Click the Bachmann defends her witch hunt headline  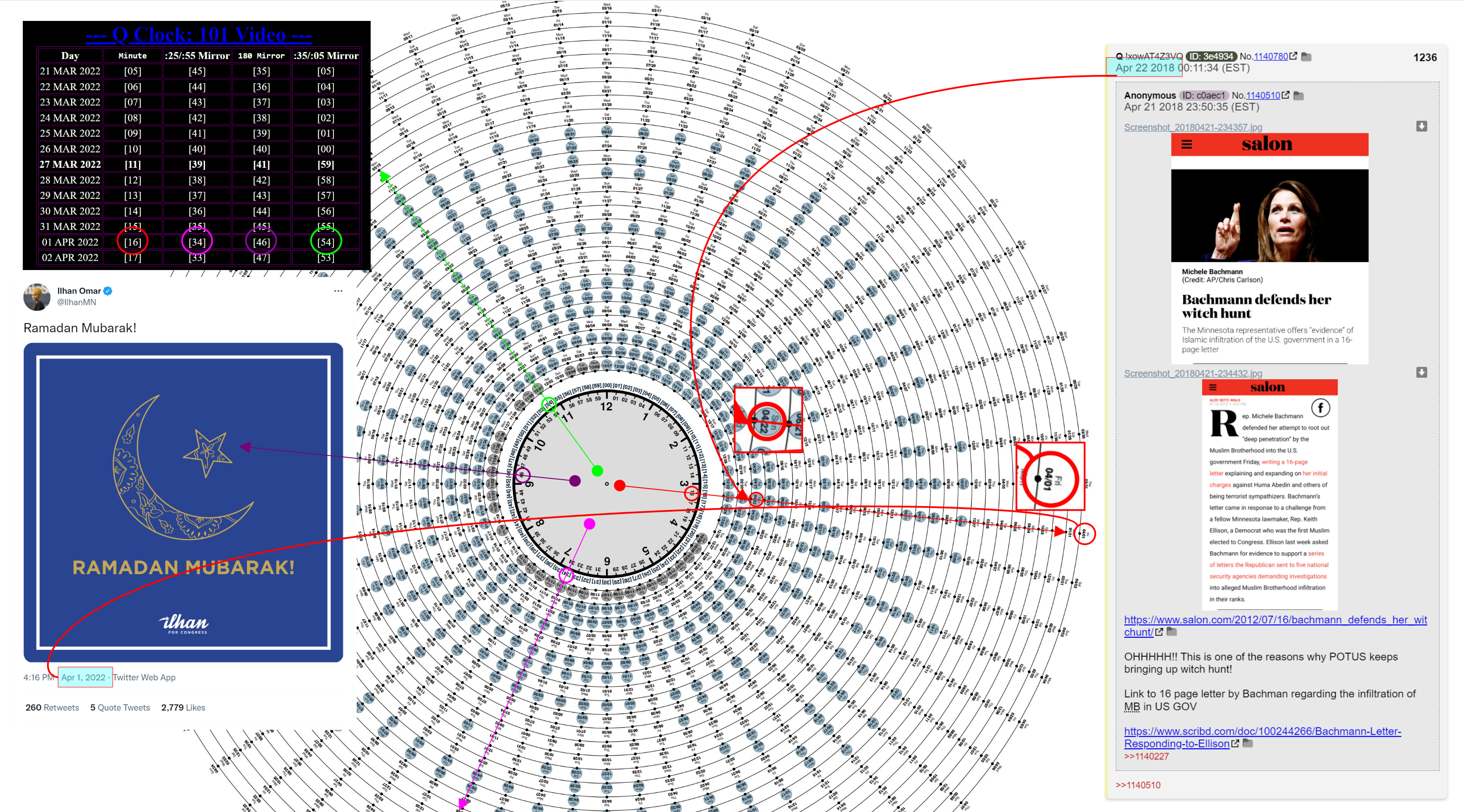tap(1256, 306)
